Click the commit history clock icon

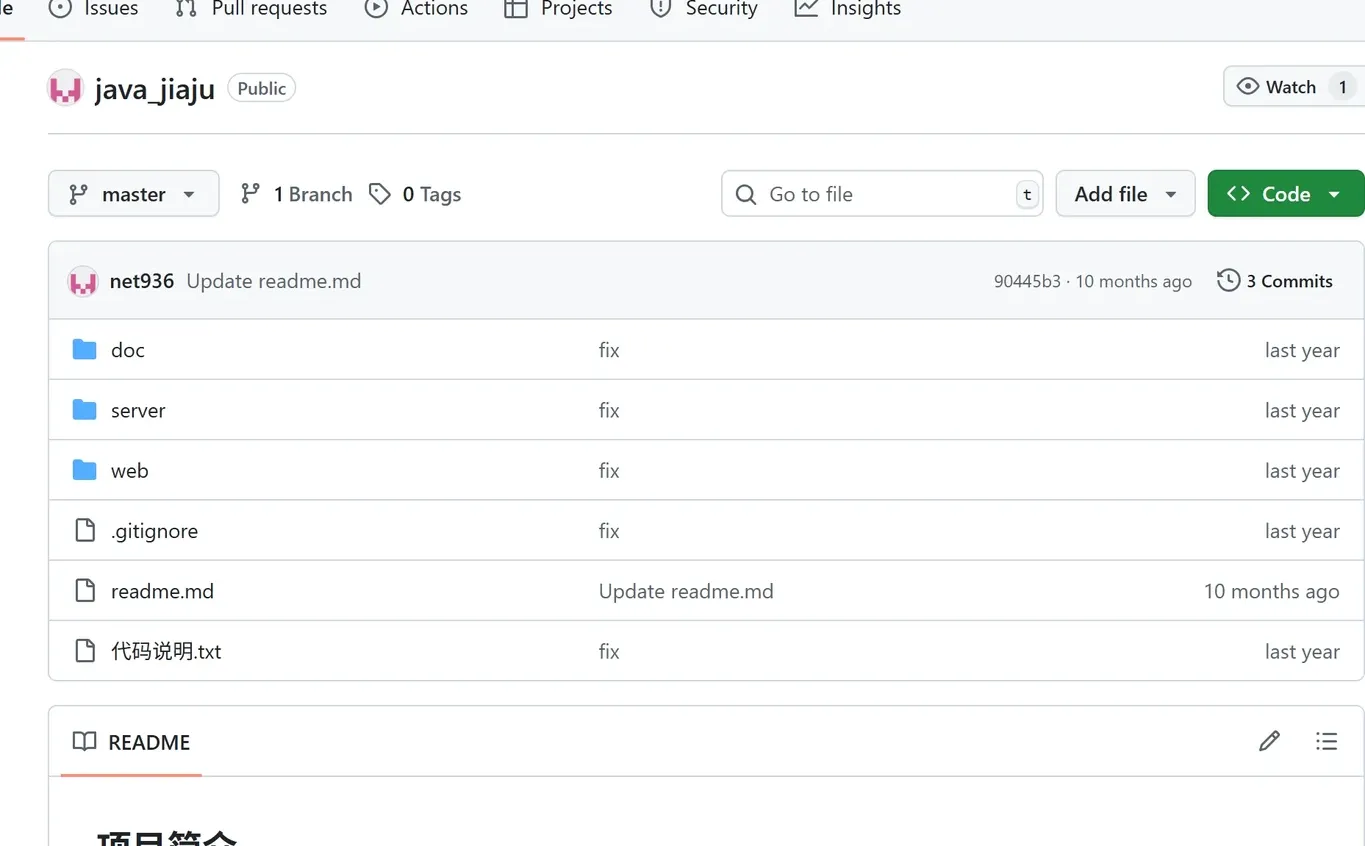[x=1227, y=281]
